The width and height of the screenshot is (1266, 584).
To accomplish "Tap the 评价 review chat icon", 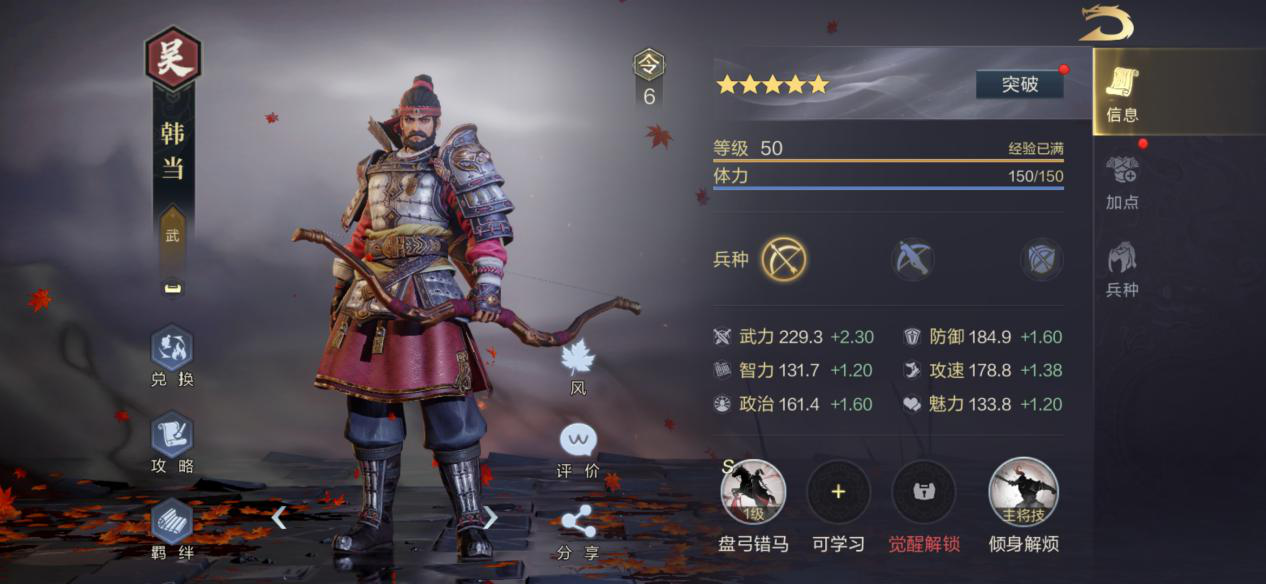I will pyautogui.click(x=578, y=439).
